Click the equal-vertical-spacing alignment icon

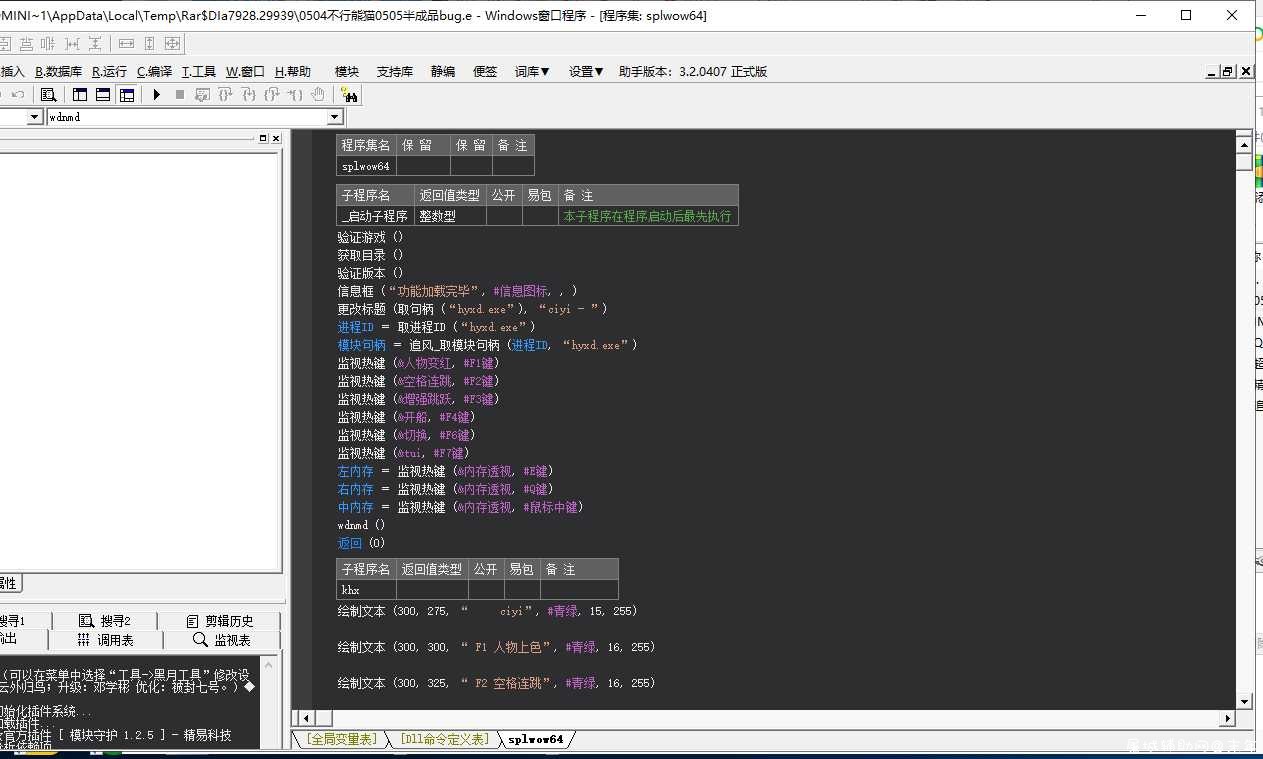click(x=95, y=44)
